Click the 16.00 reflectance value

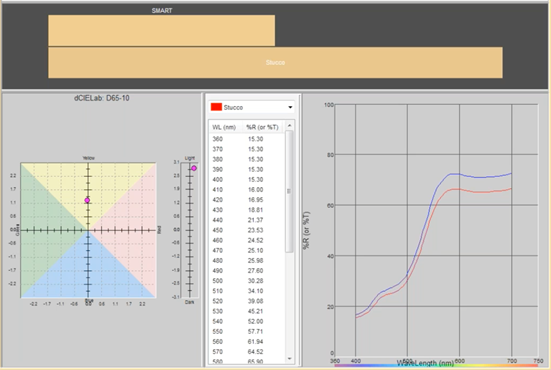tap(255, 190)
